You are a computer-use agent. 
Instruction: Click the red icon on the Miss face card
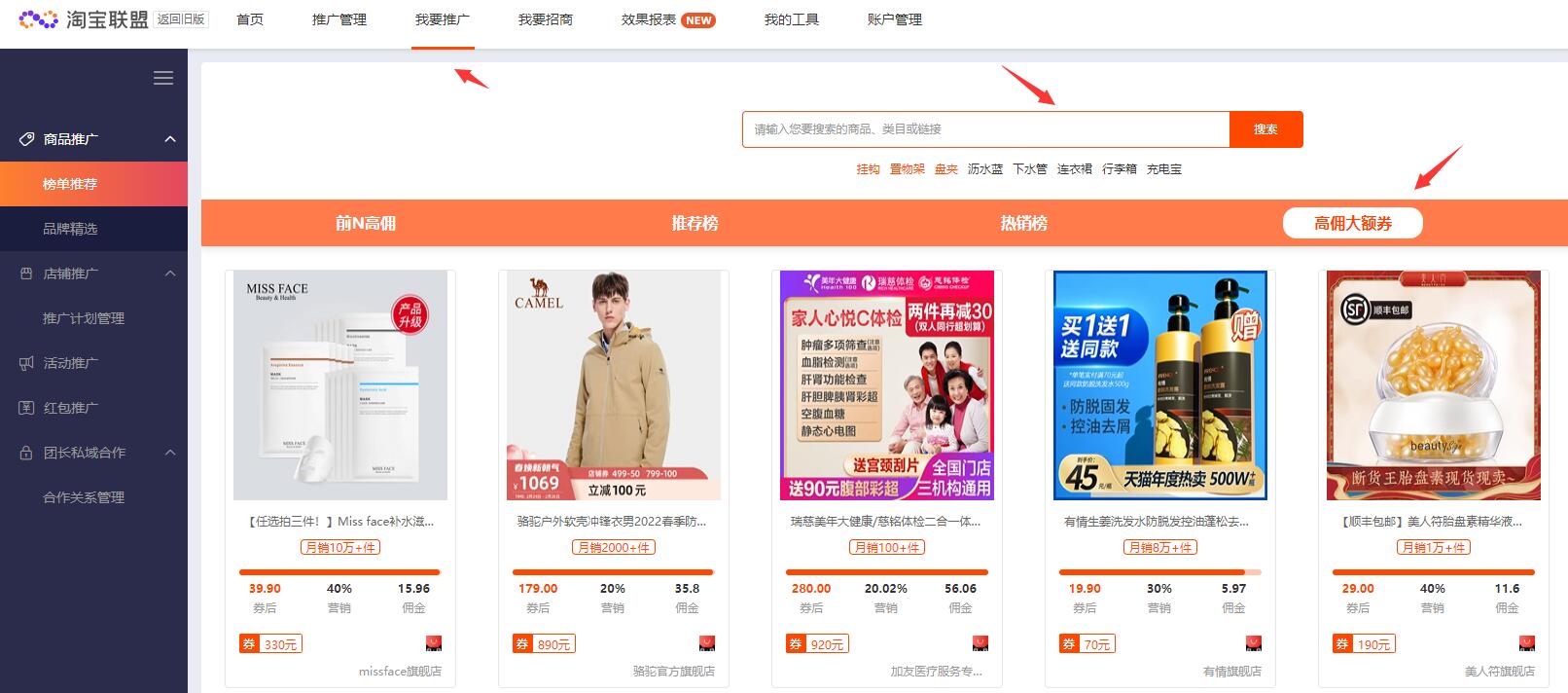tap(434, 643)
